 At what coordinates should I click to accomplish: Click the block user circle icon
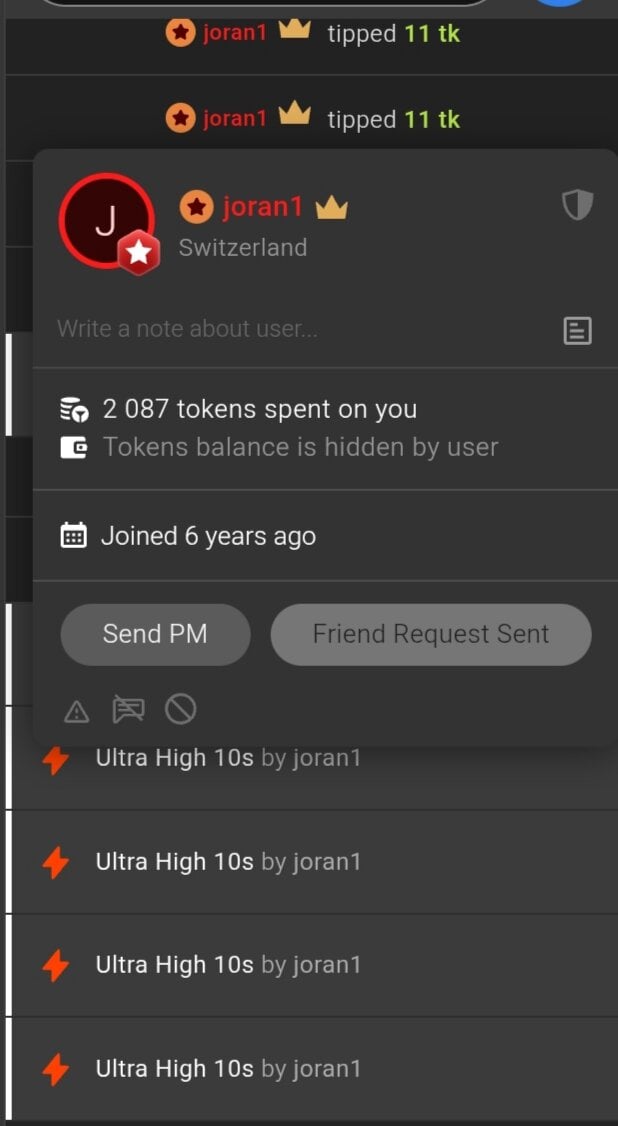[x=180, y=710]
